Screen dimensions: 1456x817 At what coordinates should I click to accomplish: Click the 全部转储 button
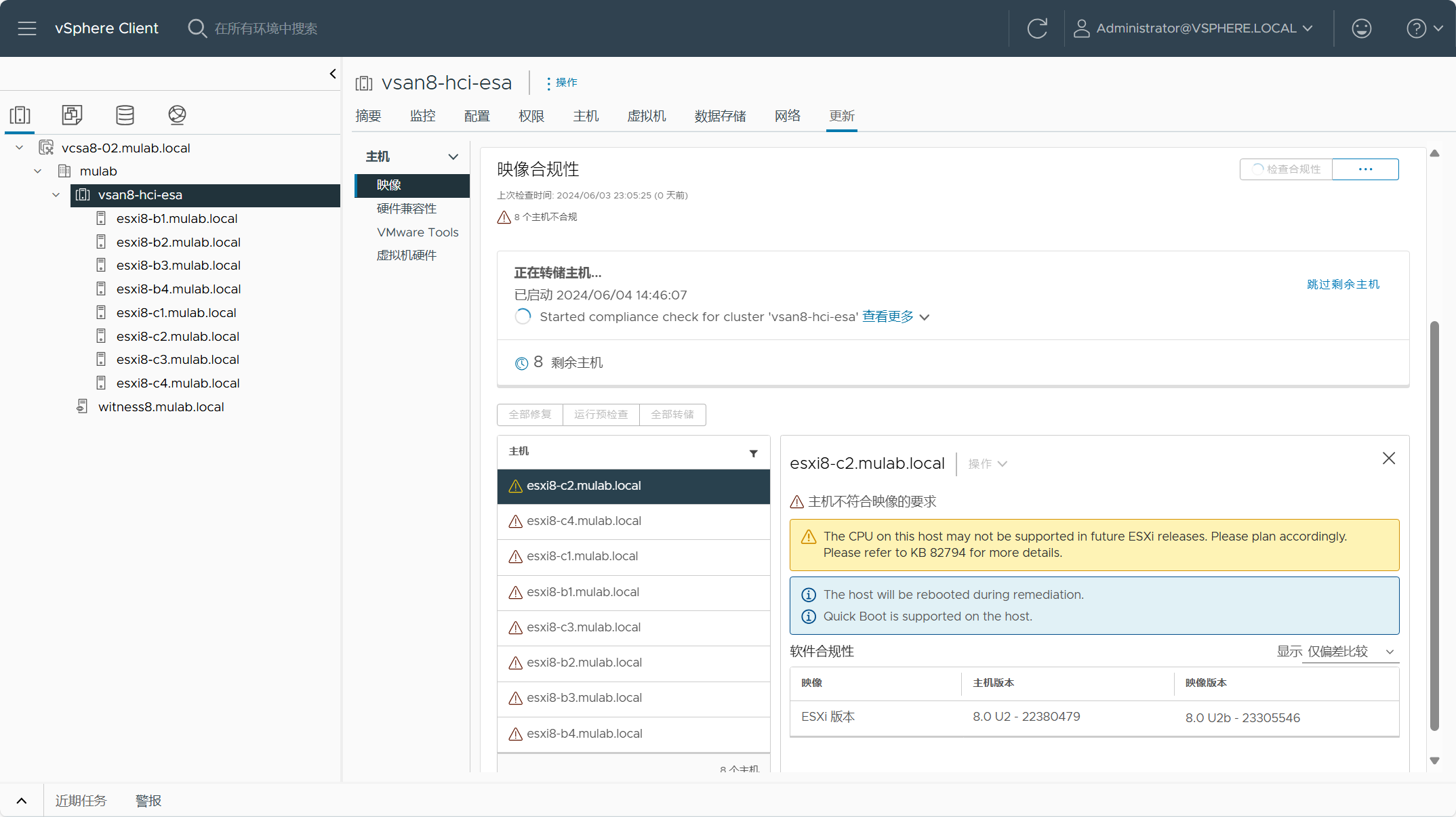tap(672, 415)
